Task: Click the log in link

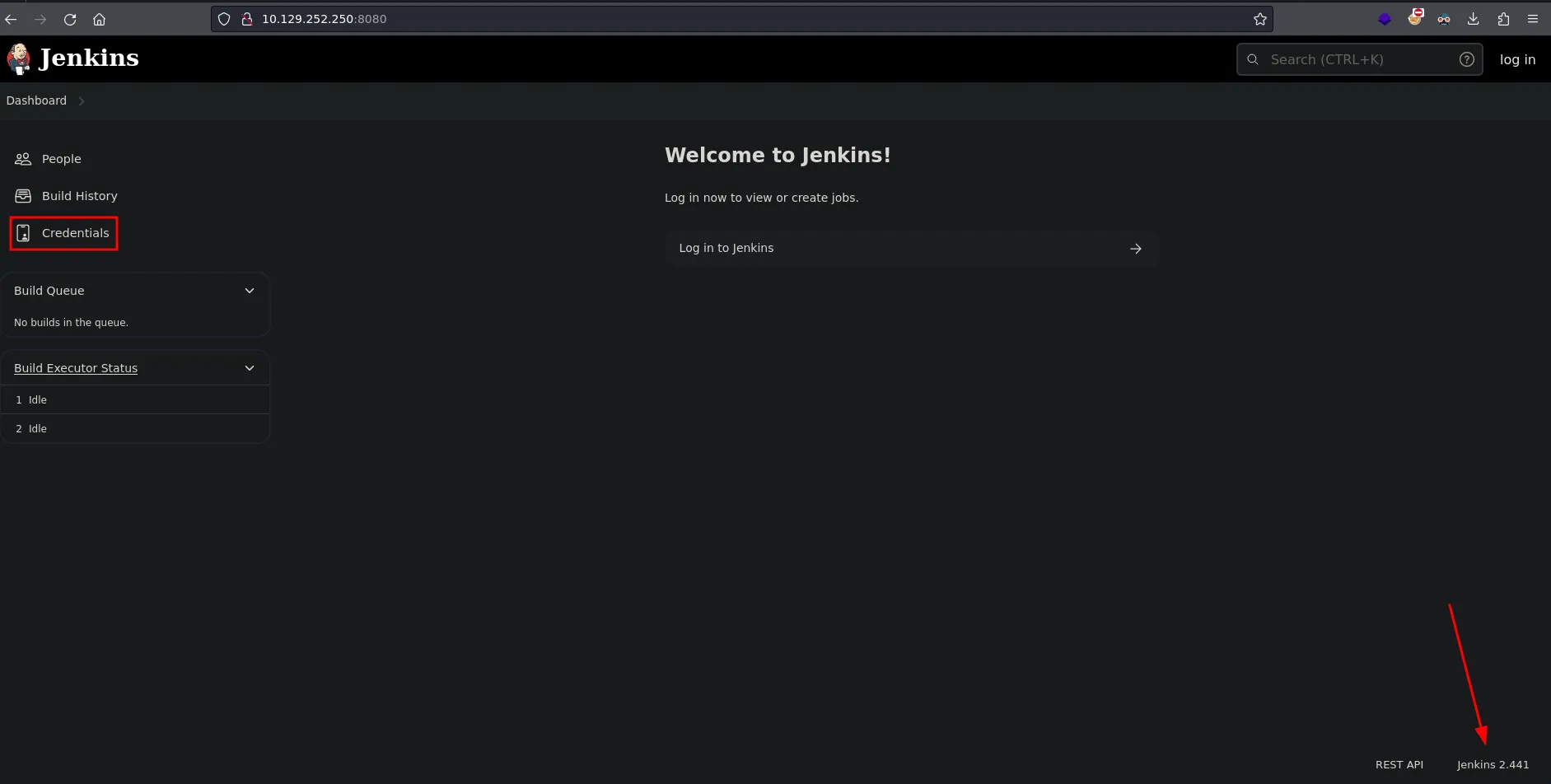Action: (x=1517, y=59)
